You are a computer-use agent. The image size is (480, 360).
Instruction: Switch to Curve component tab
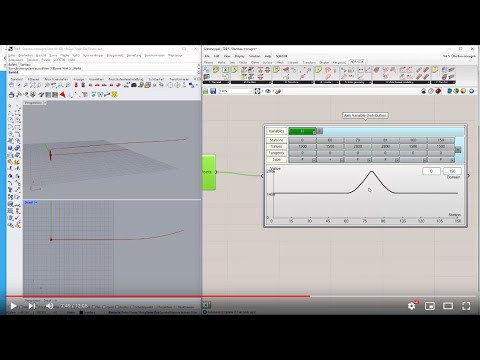[x=255, y=62]
